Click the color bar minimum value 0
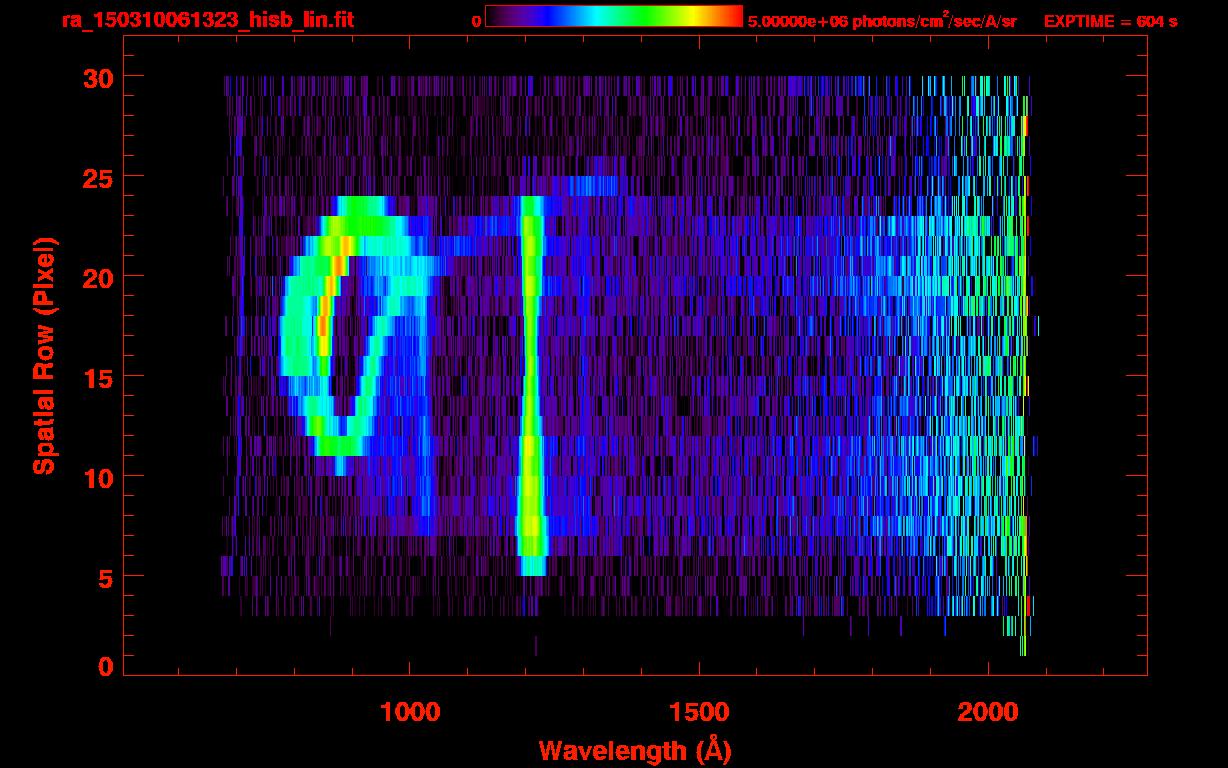Image resolution: width=1228 pixels, height=768 pixels. click(x=477, y=20)
